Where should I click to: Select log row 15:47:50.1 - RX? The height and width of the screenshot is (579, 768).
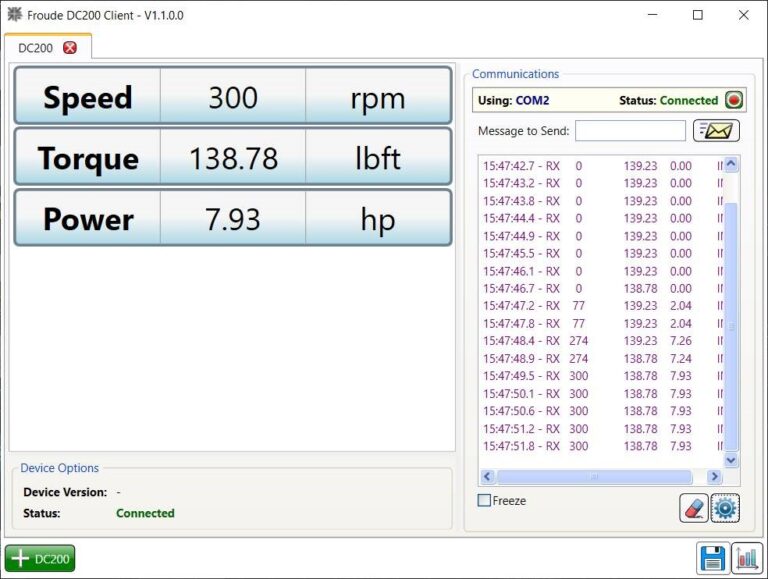click(601, 393)
